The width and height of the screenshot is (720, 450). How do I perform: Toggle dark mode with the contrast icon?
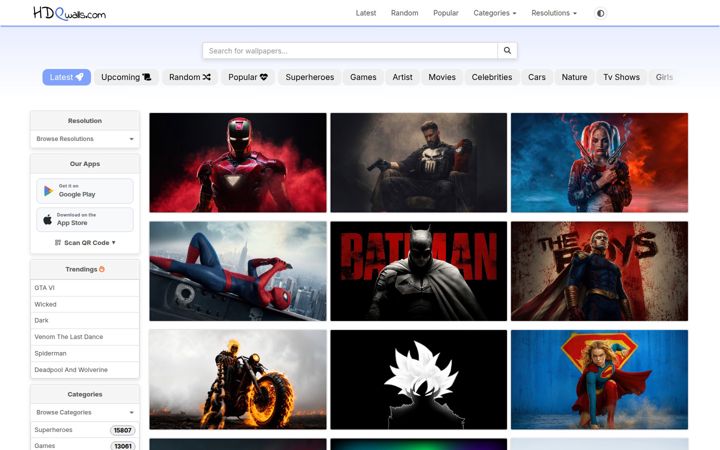[x=600, y=13]
